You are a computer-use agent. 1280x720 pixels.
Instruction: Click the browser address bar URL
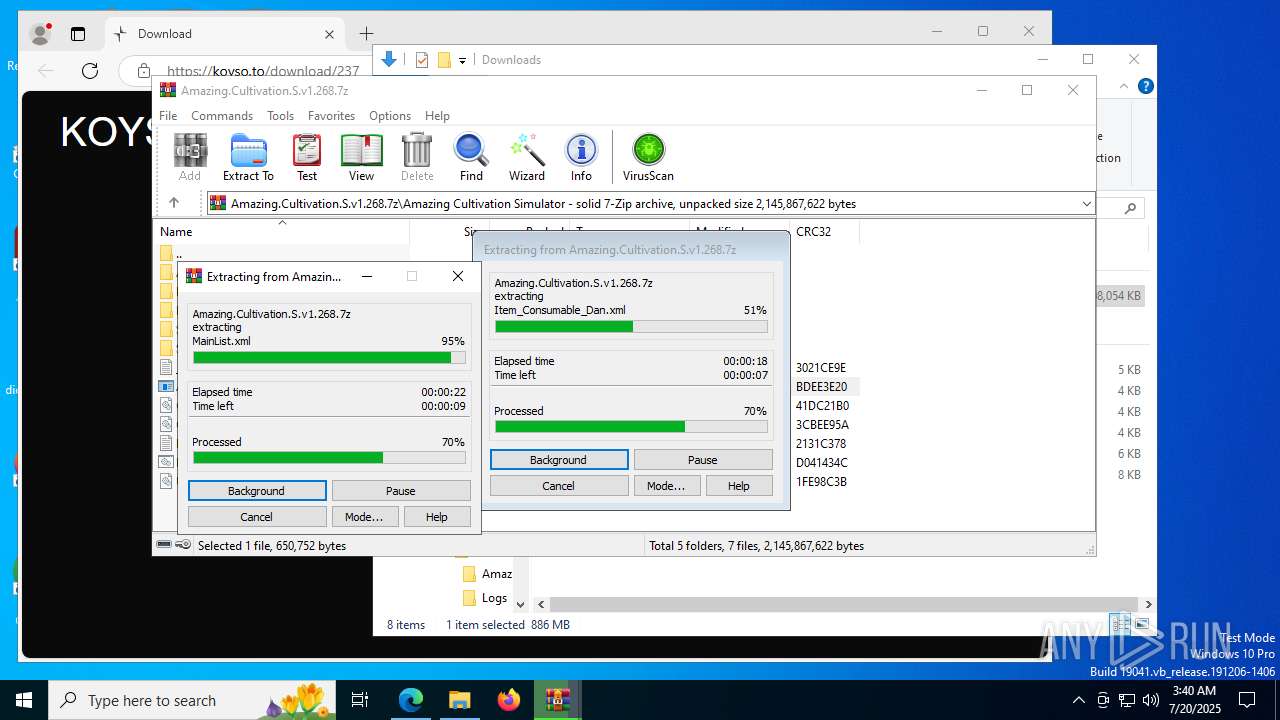click(x=263, y=71)
